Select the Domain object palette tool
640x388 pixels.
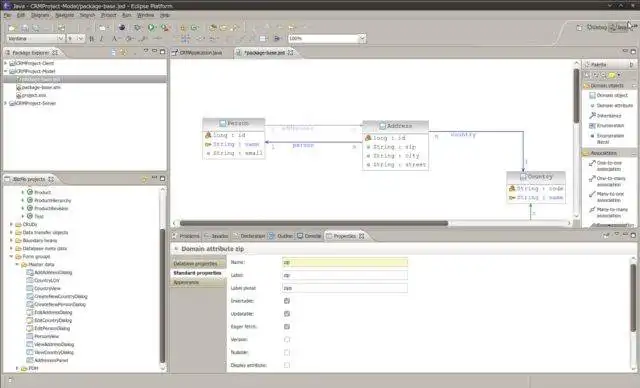click(608, 95)
